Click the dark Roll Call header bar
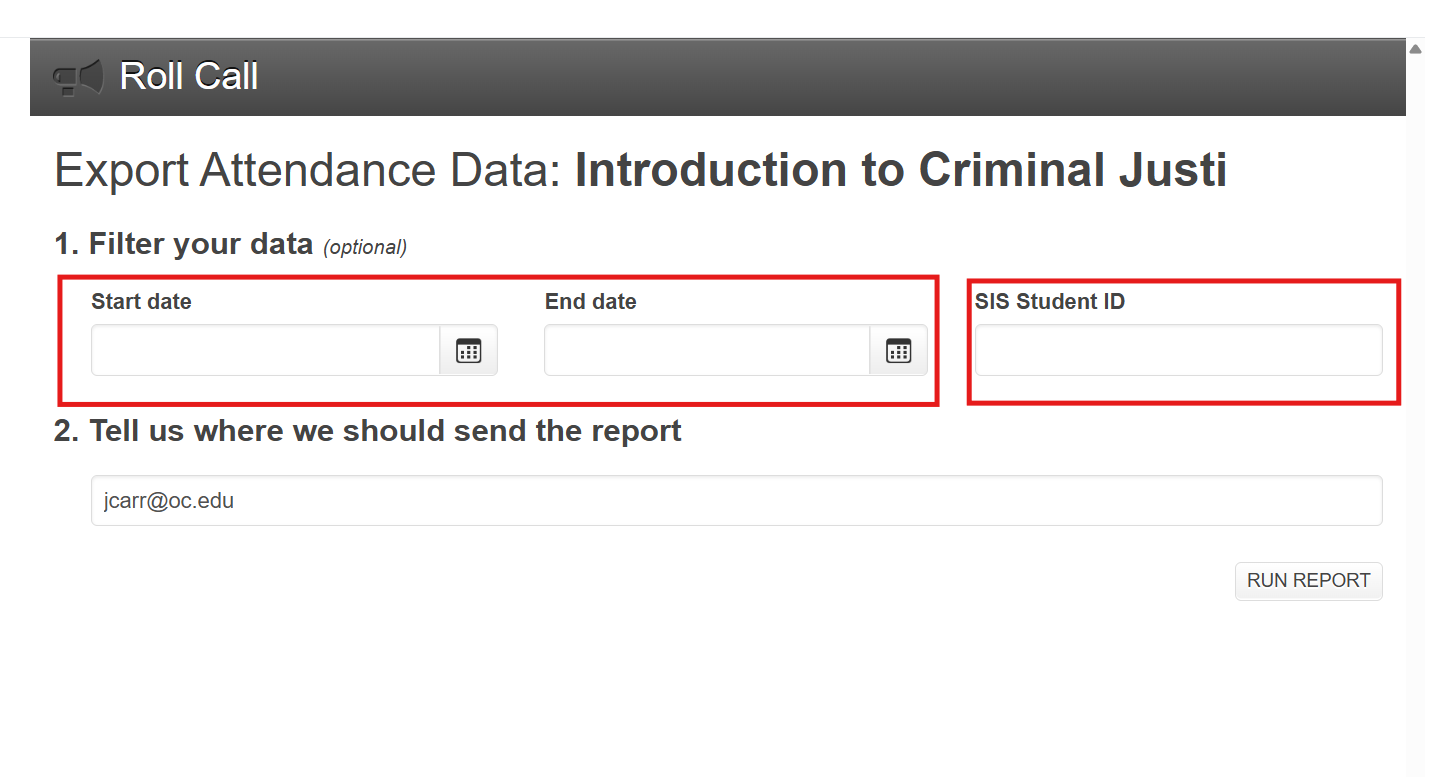This screenshot has width=1442, height=777. (718, 77)
